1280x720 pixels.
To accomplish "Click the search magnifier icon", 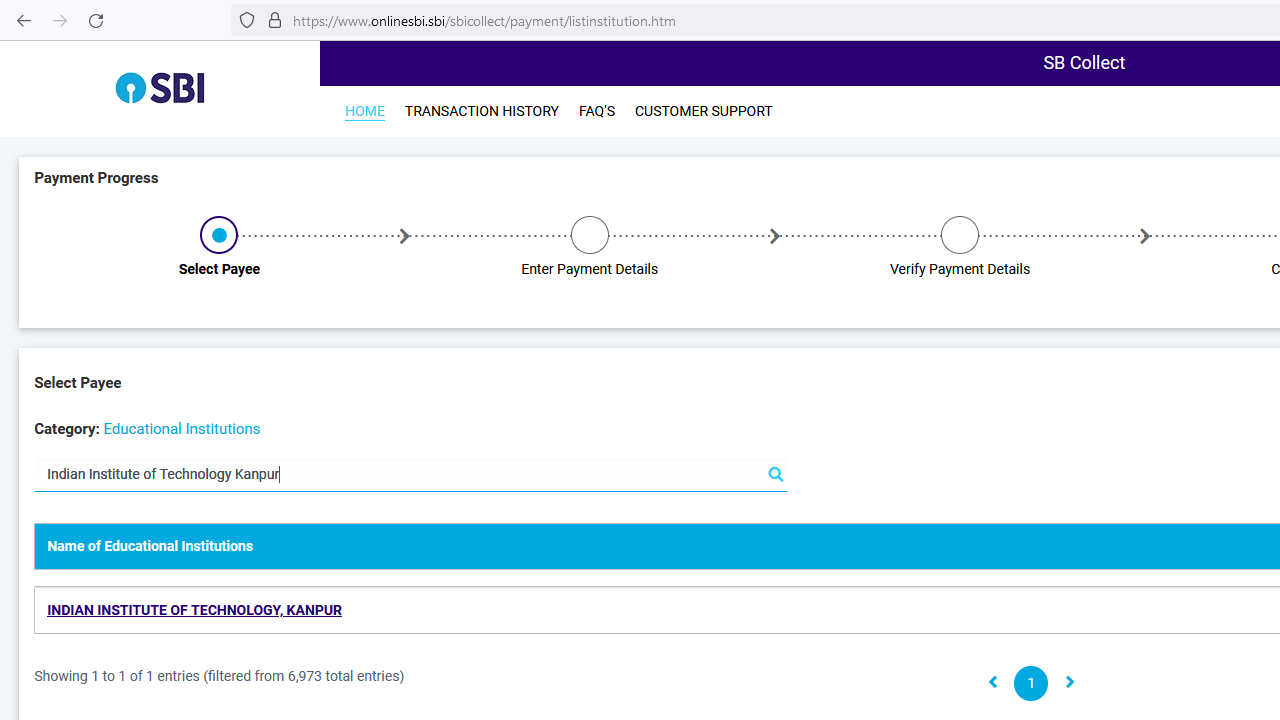I will click(775, 475).
